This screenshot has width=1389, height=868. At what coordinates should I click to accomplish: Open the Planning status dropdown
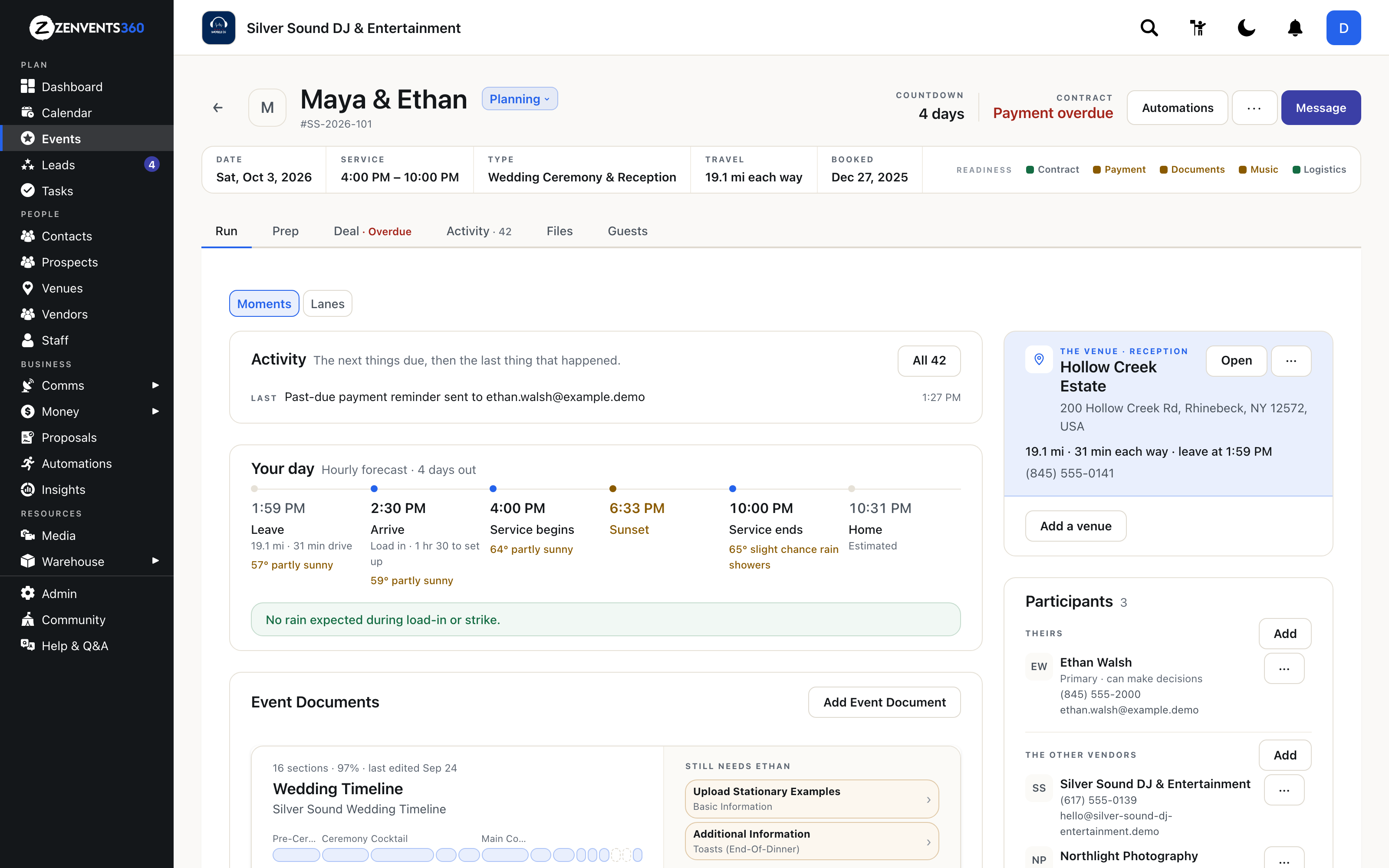tap(520, 99)
